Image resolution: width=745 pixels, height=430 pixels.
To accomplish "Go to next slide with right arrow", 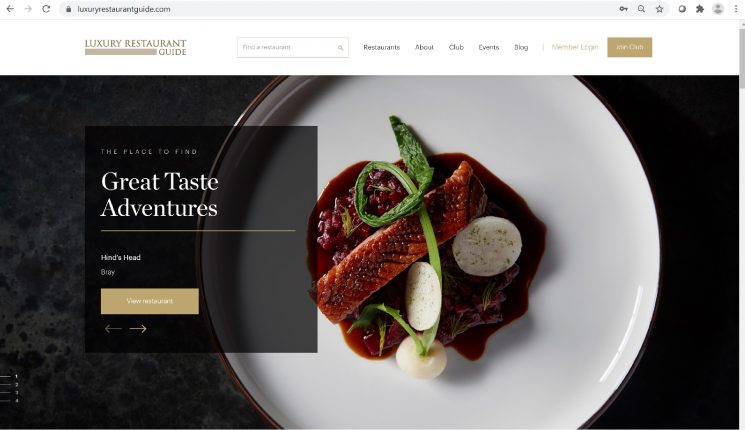I will (x=138, y=329).
